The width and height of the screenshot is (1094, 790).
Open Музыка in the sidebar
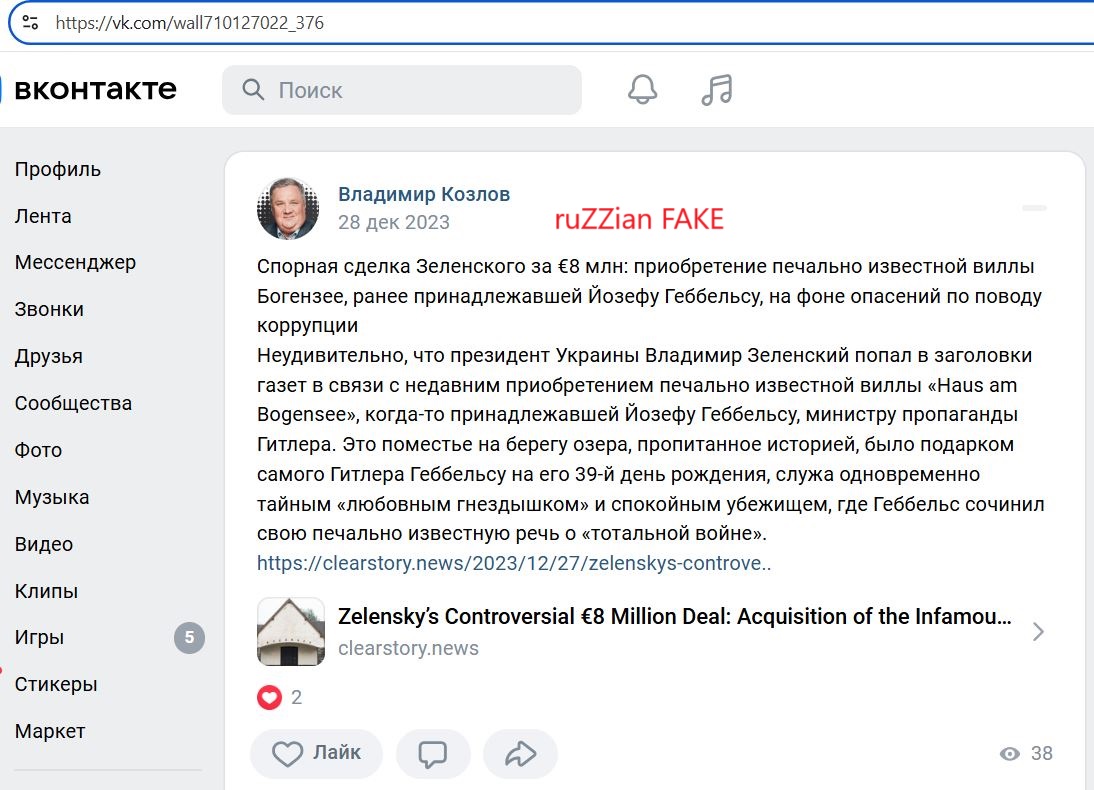(x=52, y=497)
